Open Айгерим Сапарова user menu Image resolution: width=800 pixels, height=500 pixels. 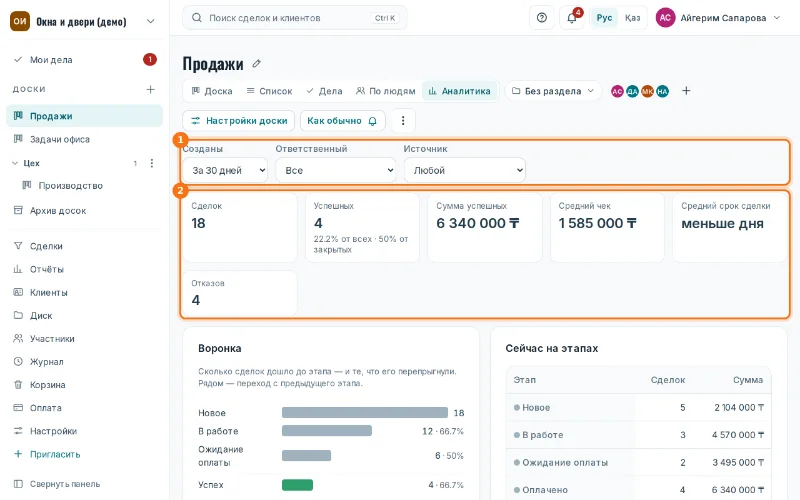click(718, 18)
